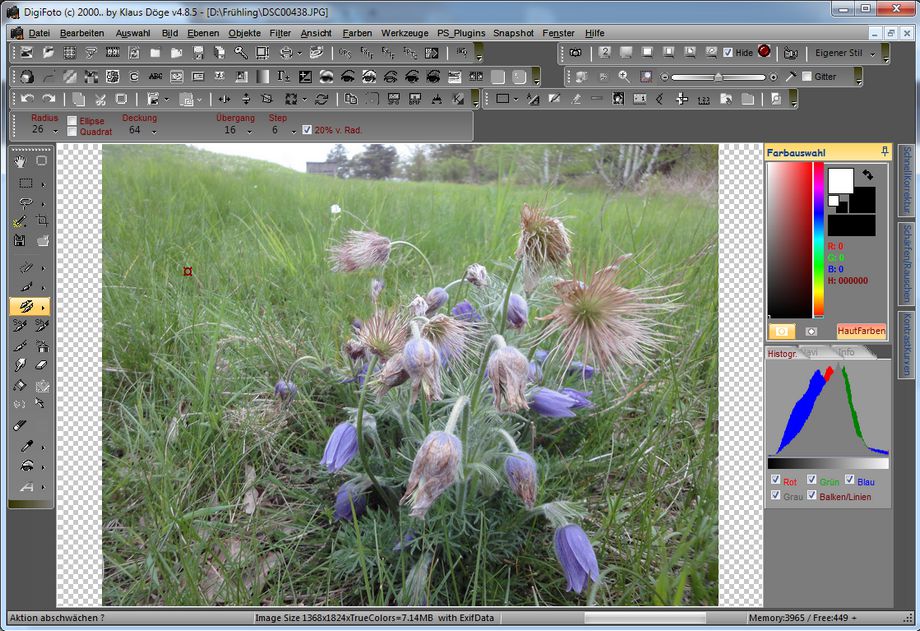
Task: Enable the Gitter grid checkbox
Action: tap(806, 77)
